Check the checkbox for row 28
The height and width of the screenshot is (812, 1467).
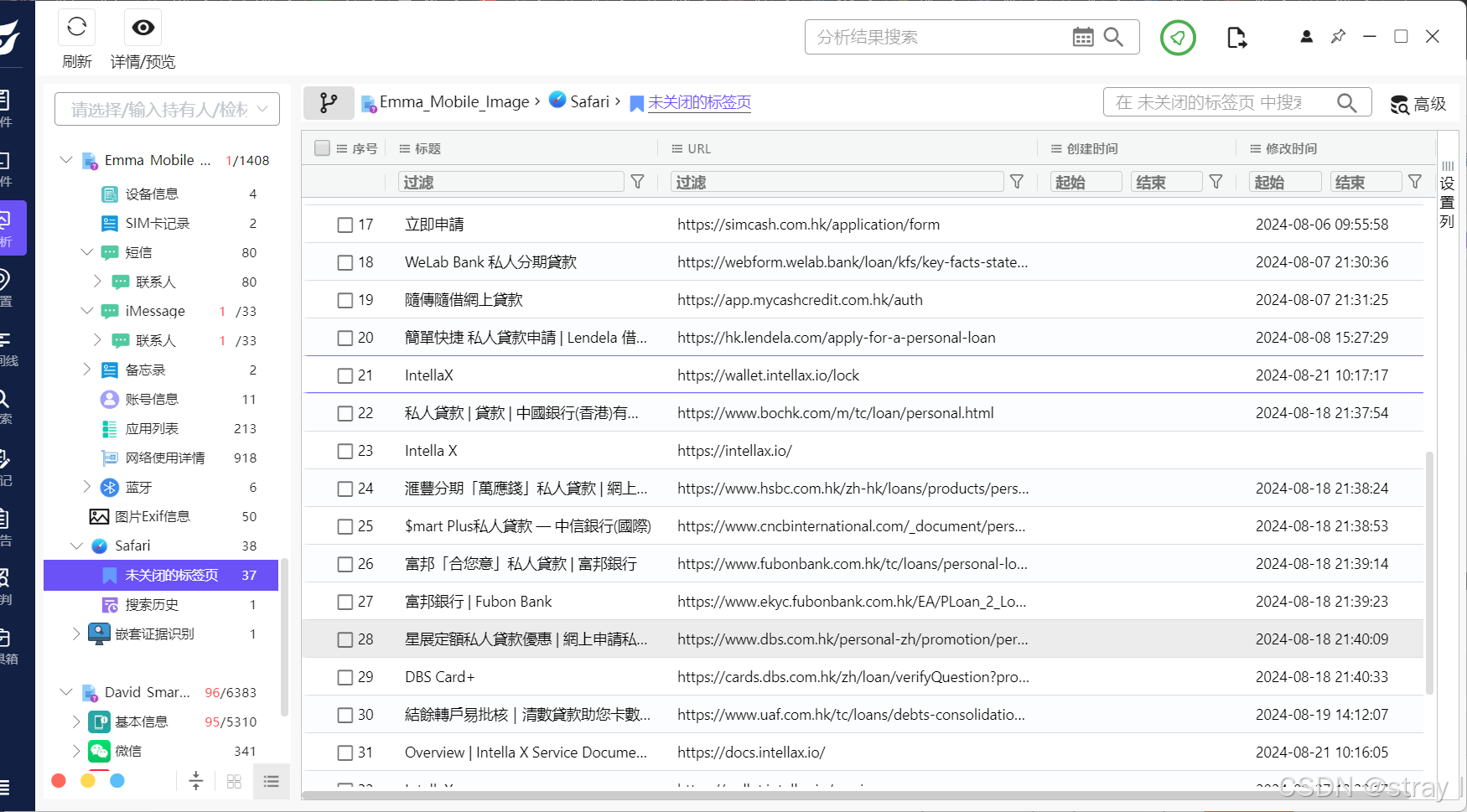[x=345, y=639]
